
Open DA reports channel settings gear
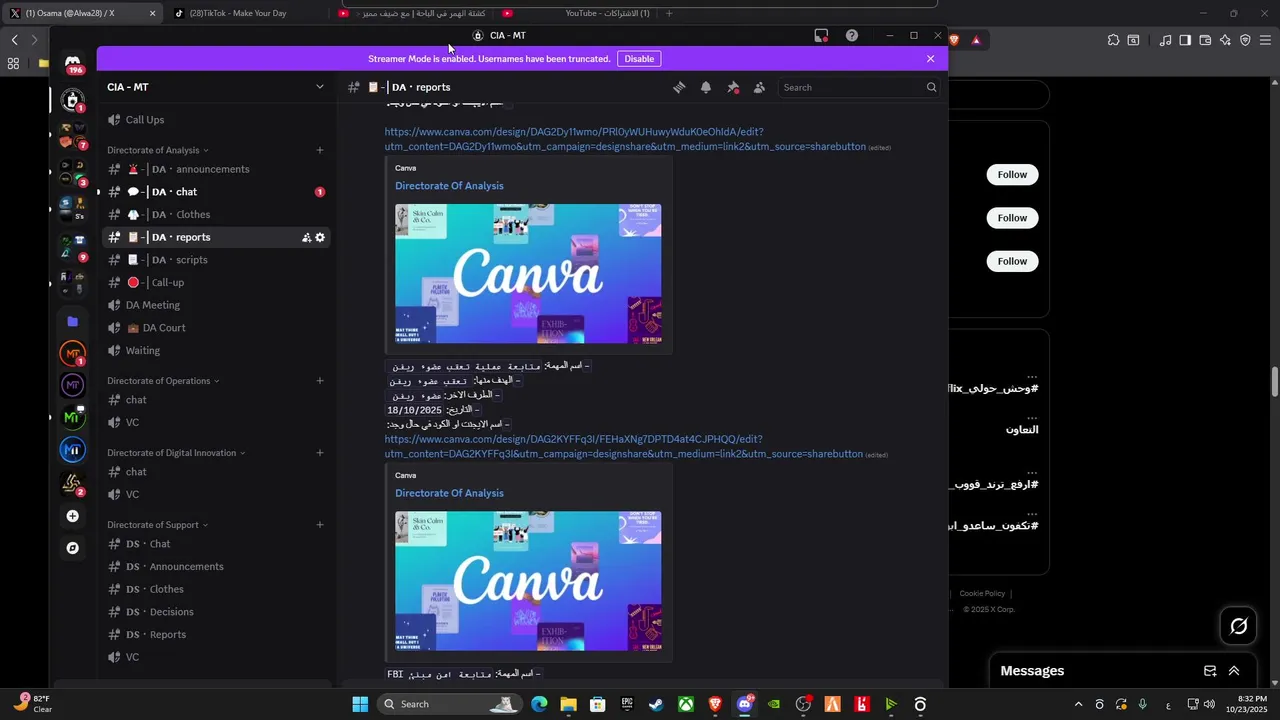(x=320, y=237)
